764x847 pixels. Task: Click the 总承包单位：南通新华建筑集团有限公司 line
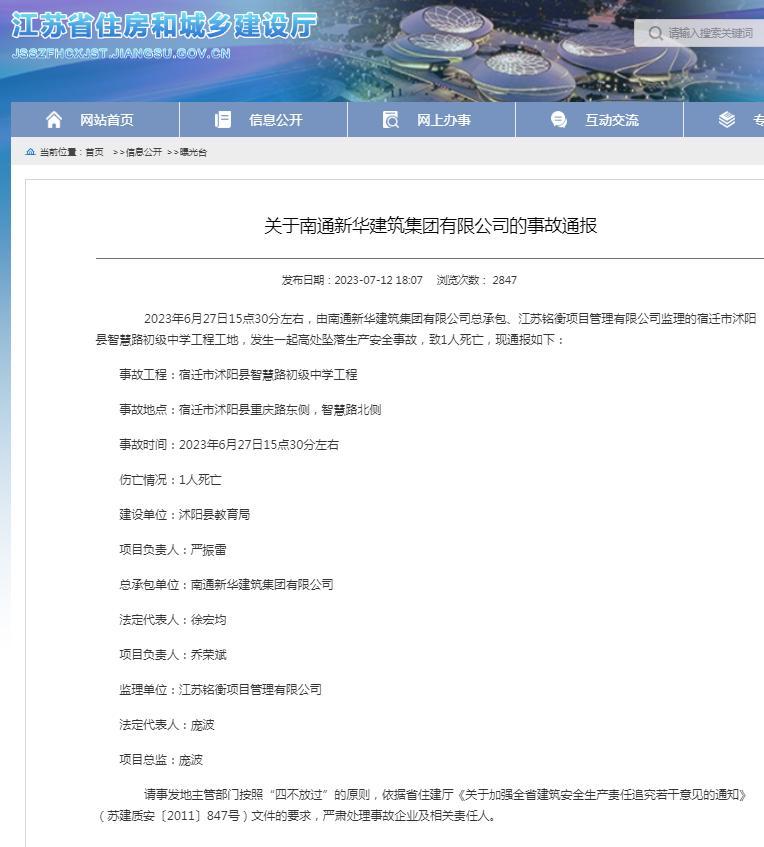(x=226, y=584)
